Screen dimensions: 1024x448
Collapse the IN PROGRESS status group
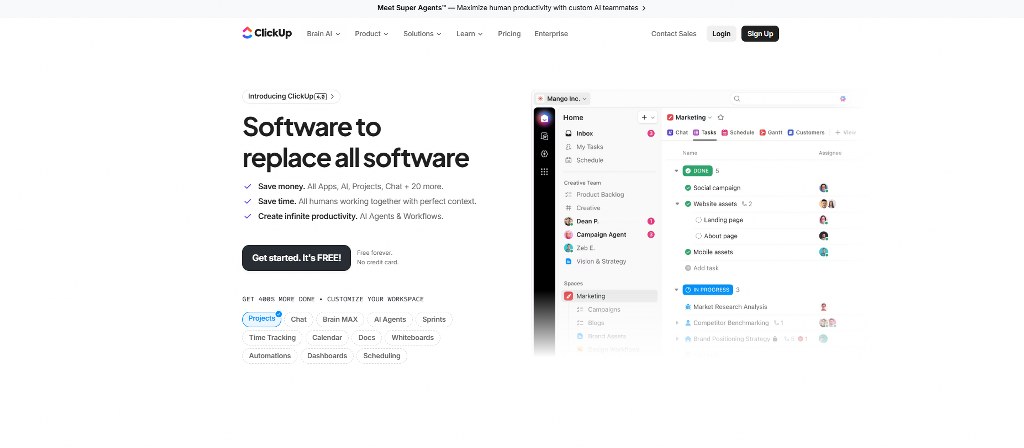click(677, 289)
